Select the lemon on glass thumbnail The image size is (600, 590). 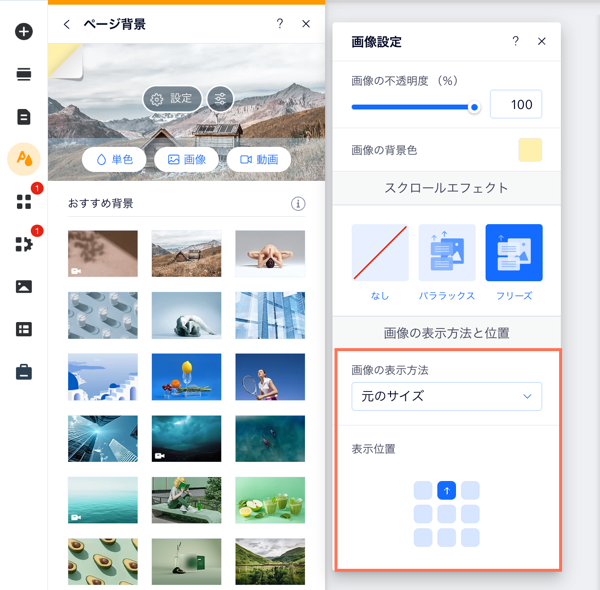point(186,377)
